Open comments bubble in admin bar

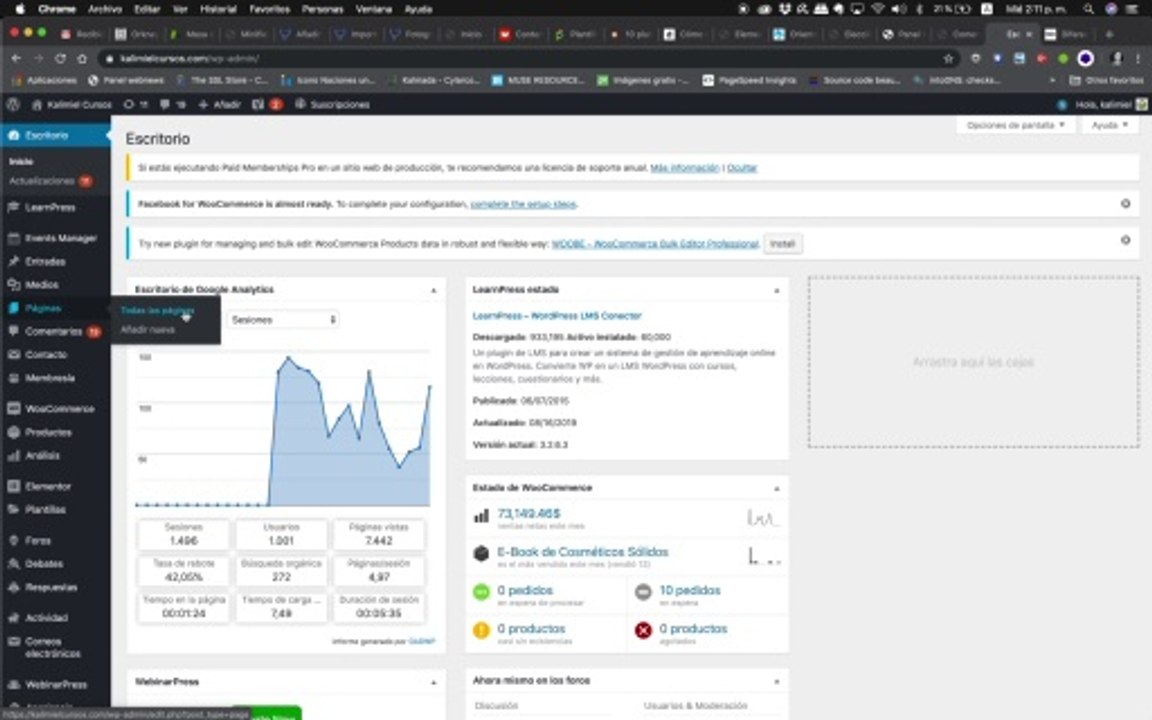(165, 104)
